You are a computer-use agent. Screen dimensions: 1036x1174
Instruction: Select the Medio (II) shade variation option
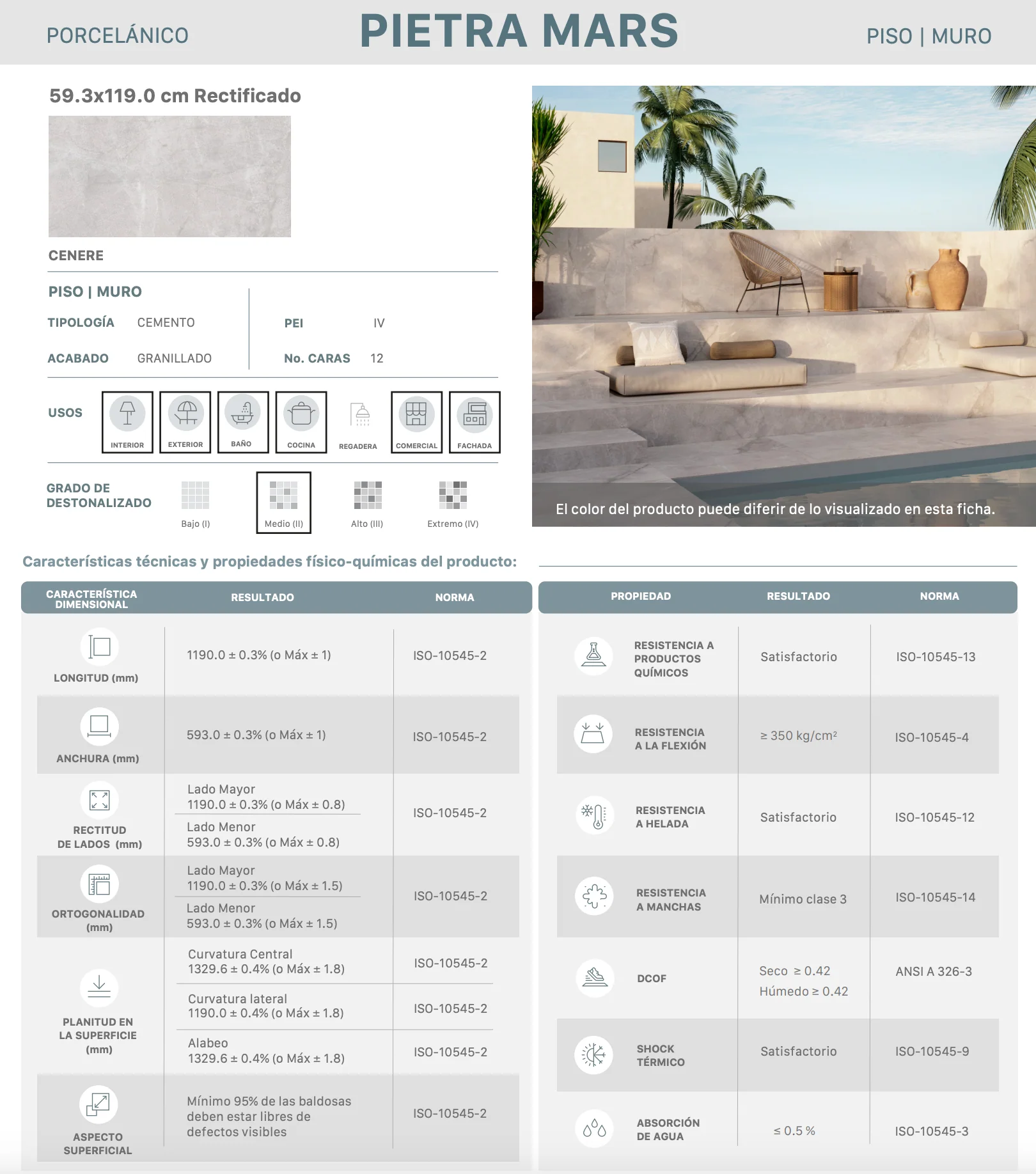coord(284,503)
